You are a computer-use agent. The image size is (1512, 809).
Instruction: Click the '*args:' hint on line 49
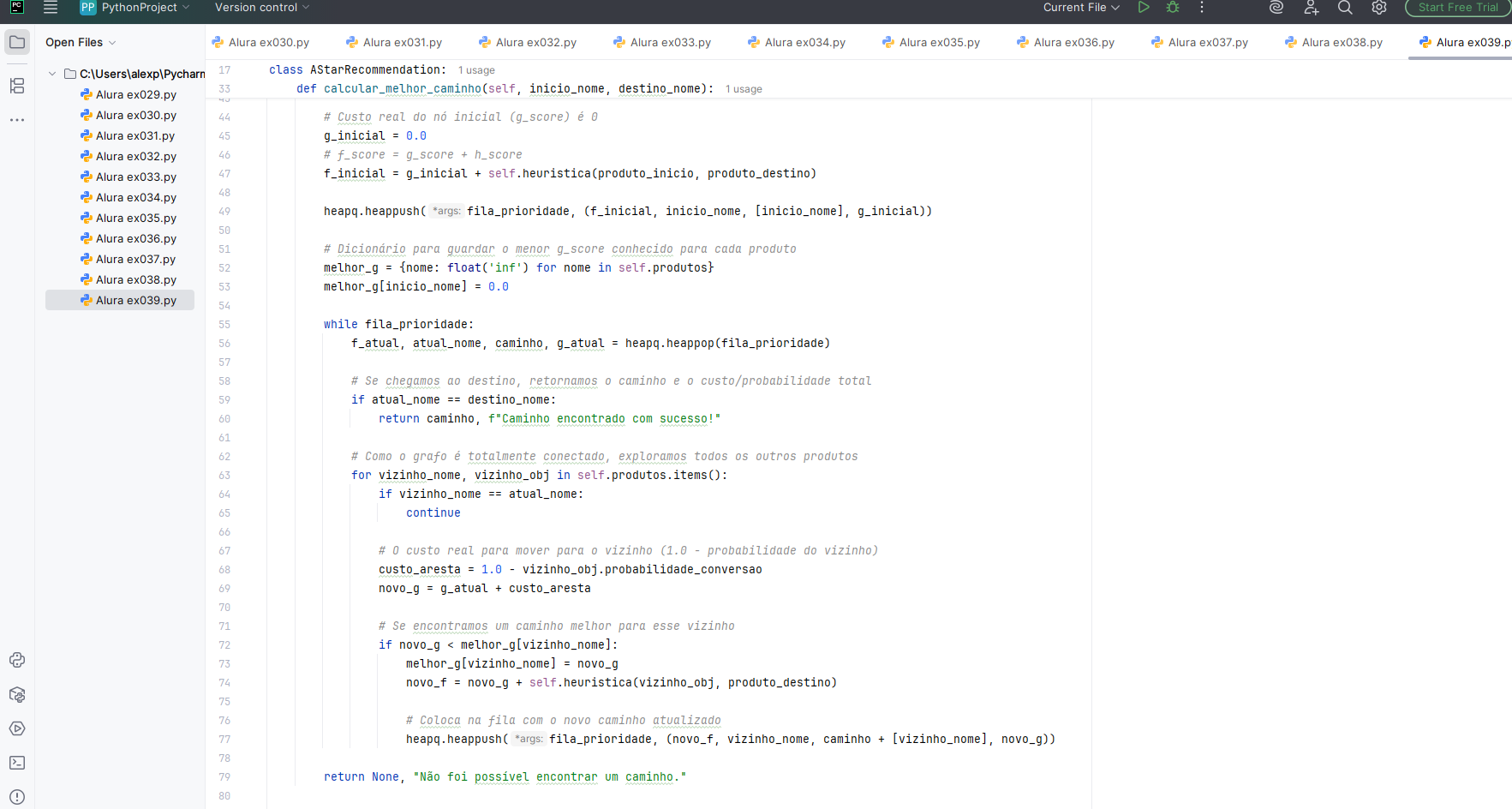(446, 211)
